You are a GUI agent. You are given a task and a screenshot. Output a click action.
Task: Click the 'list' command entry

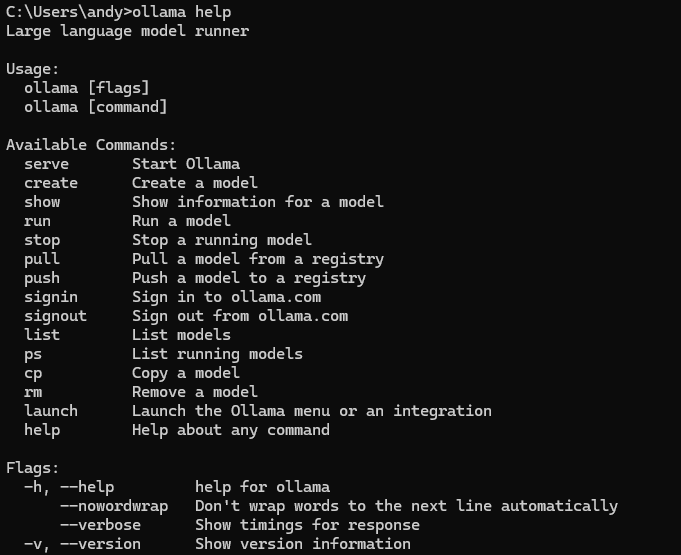click(x=42, y=335)
